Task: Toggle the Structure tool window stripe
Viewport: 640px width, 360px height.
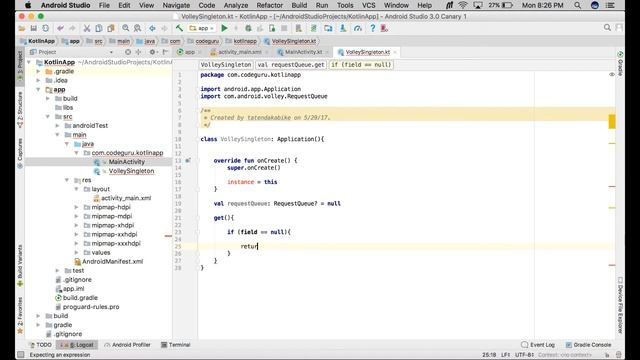Action: click(x=20, y=110)
